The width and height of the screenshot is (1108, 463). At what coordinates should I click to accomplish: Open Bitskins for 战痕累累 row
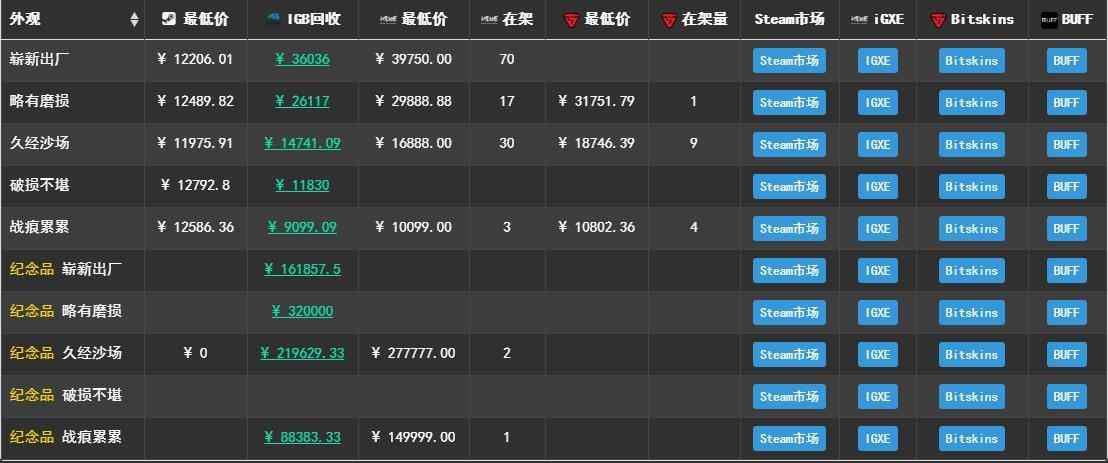click(x=972, y=228)
